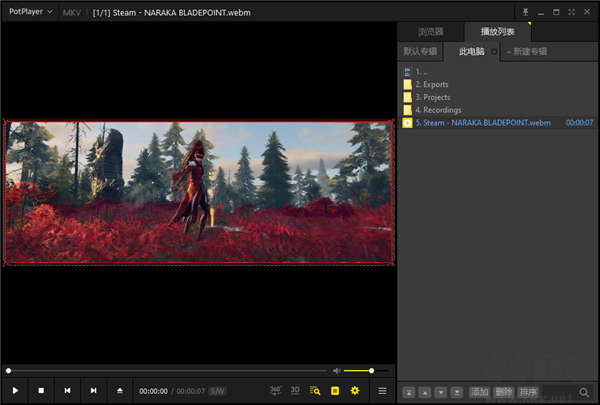Click the eject/open file icon
This screenshot has height=405, width=600.
120,390
